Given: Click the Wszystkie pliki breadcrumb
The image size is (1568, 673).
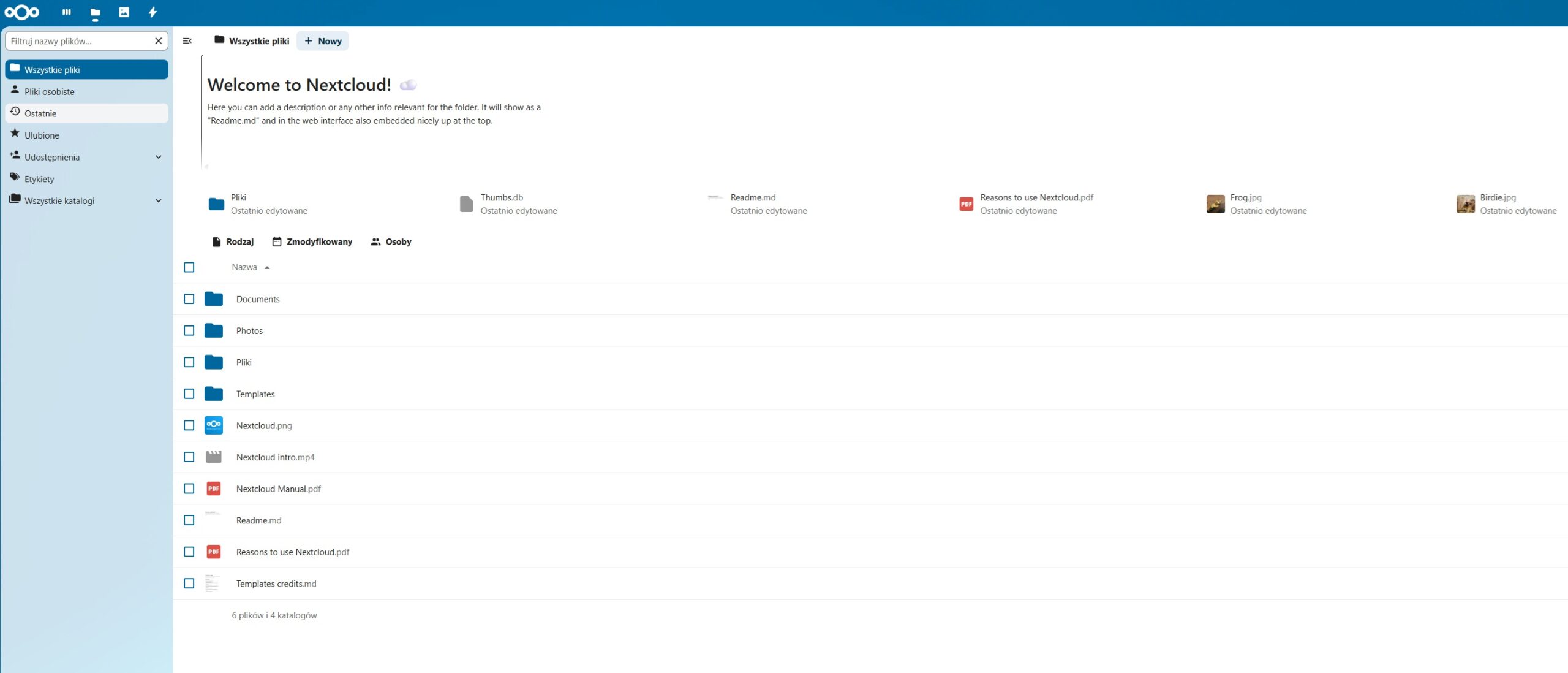Looking at the screenshot, I should pyautogui.click(x=252, y=41).
